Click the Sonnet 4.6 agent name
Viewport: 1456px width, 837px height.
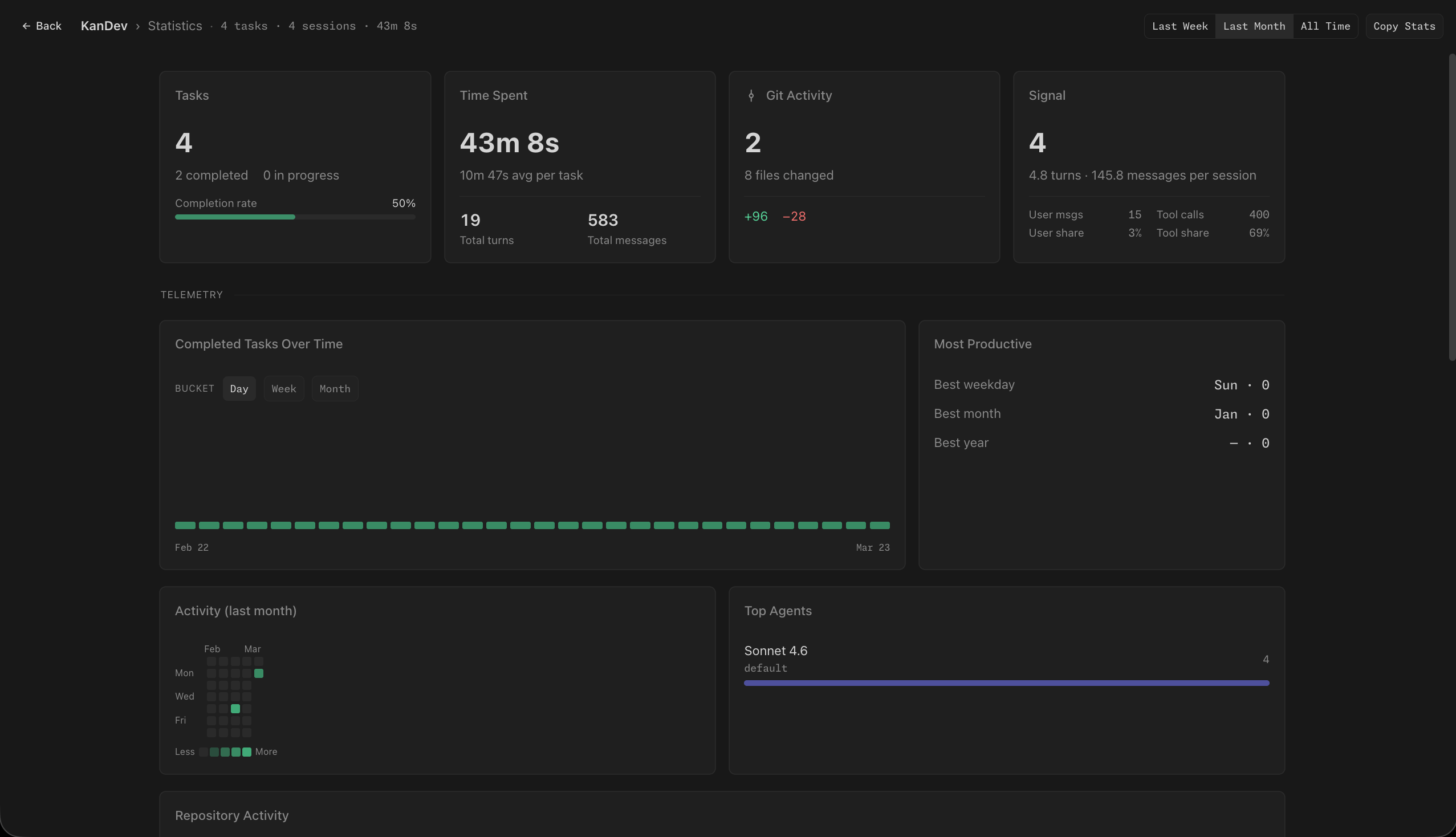click(775, 651)
